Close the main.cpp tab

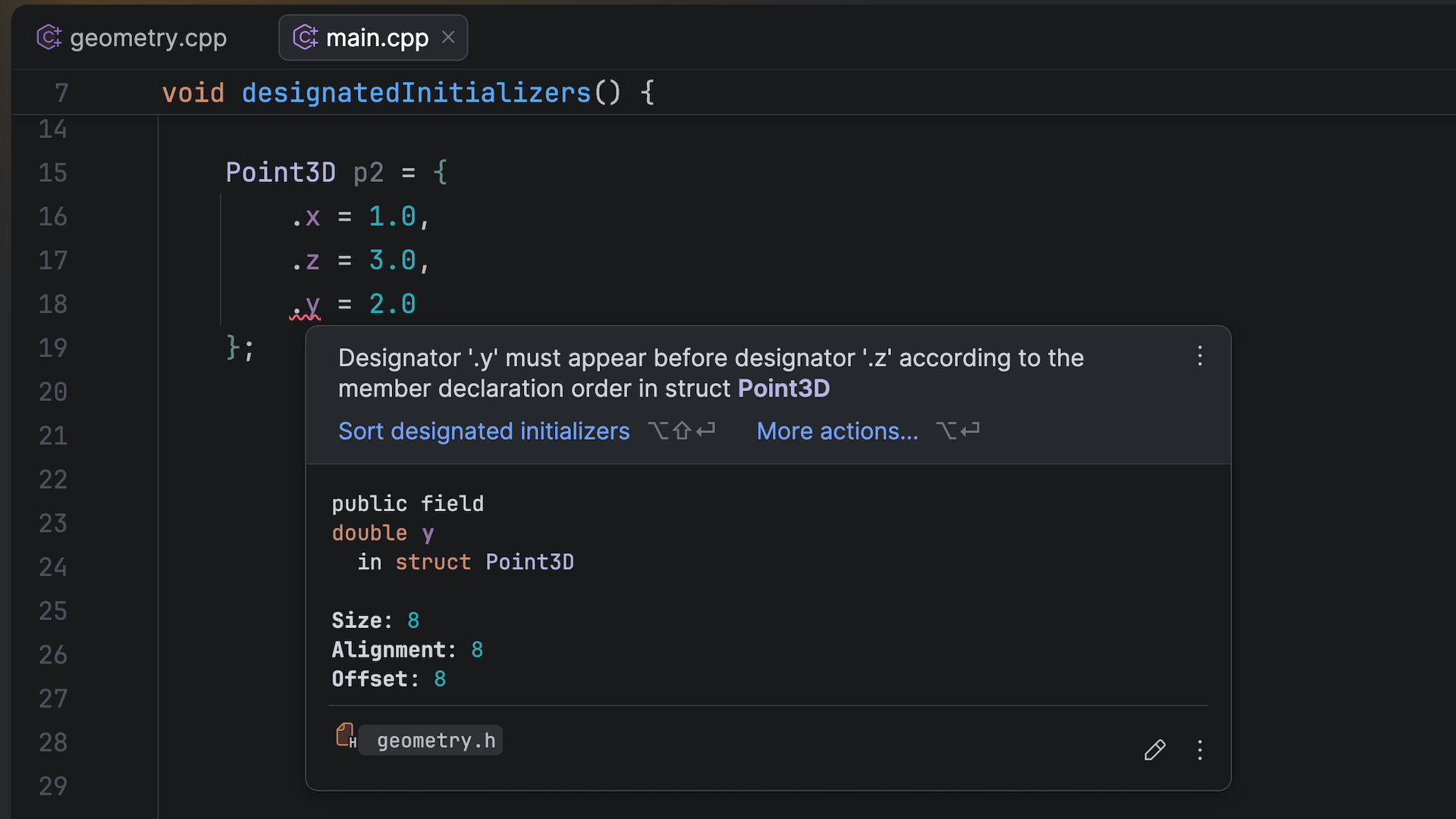coord(448,37)
